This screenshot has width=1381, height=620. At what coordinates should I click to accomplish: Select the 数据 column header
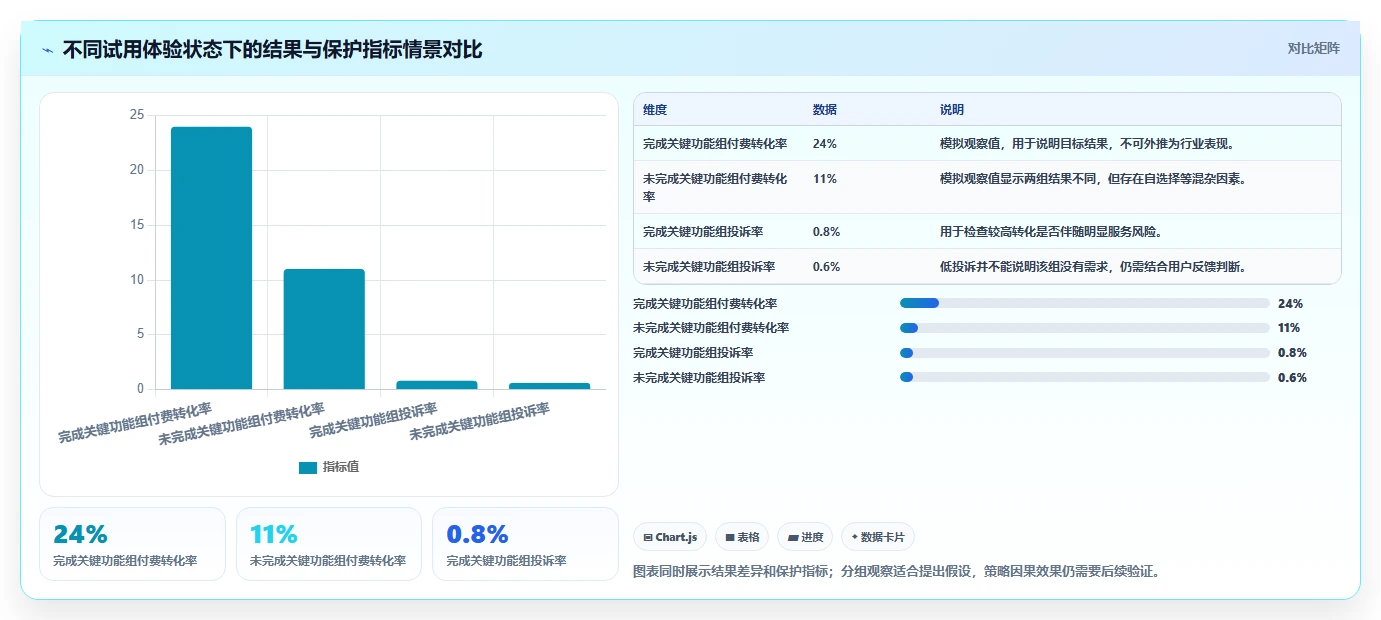click(x=825, y=109)
